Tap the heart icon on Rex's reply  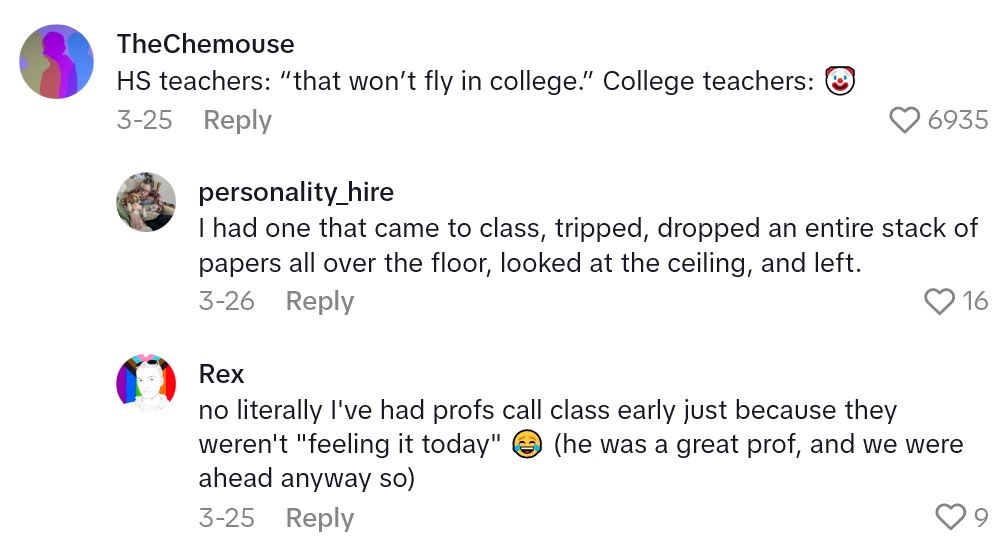point(949,517)
